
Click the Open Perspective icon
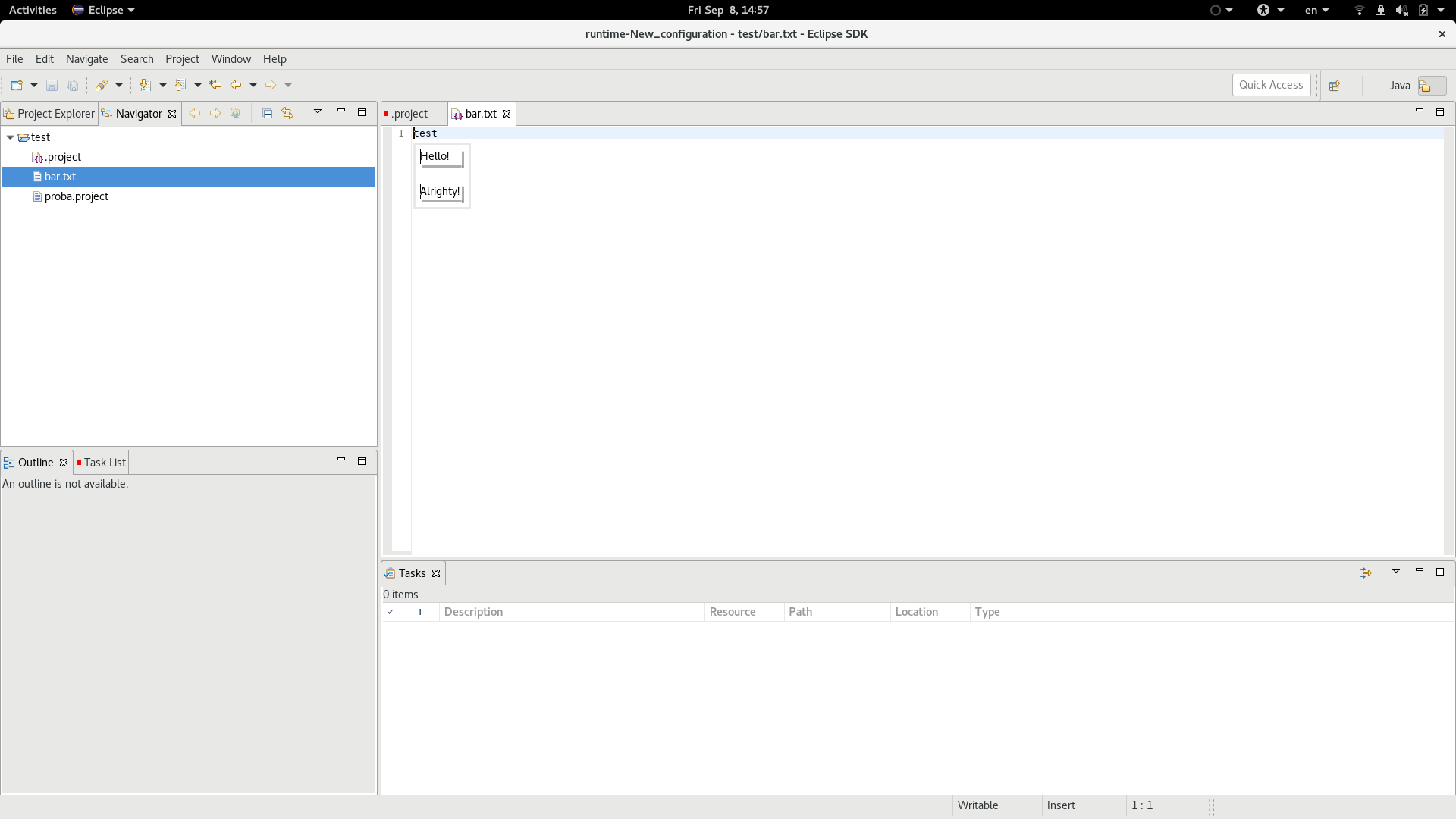pos(1335,86)
